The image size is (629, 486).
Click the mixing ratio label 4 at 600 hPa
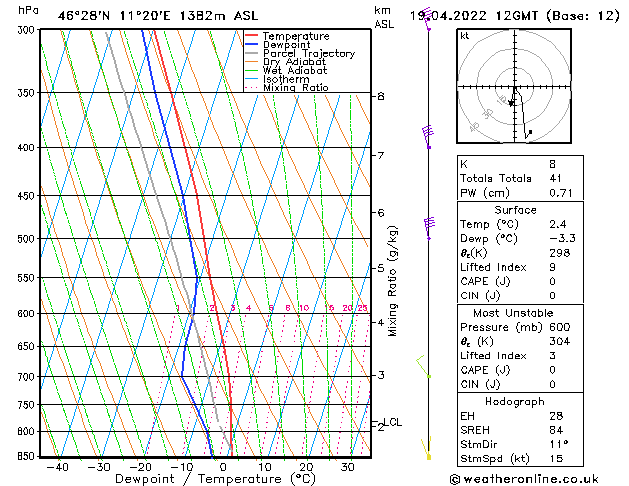248,308
